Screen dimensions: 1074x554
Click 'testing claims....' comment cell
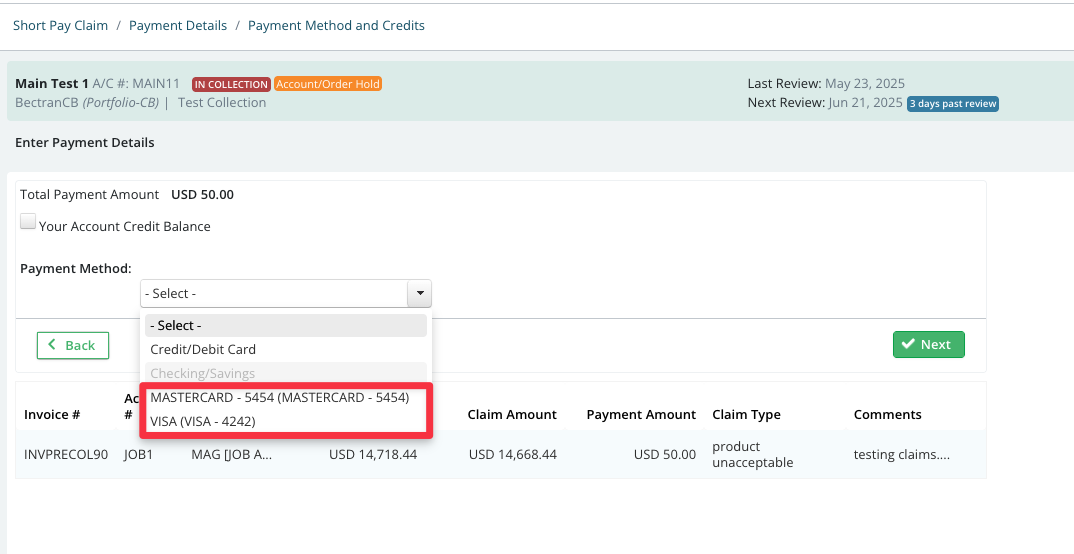901,454
